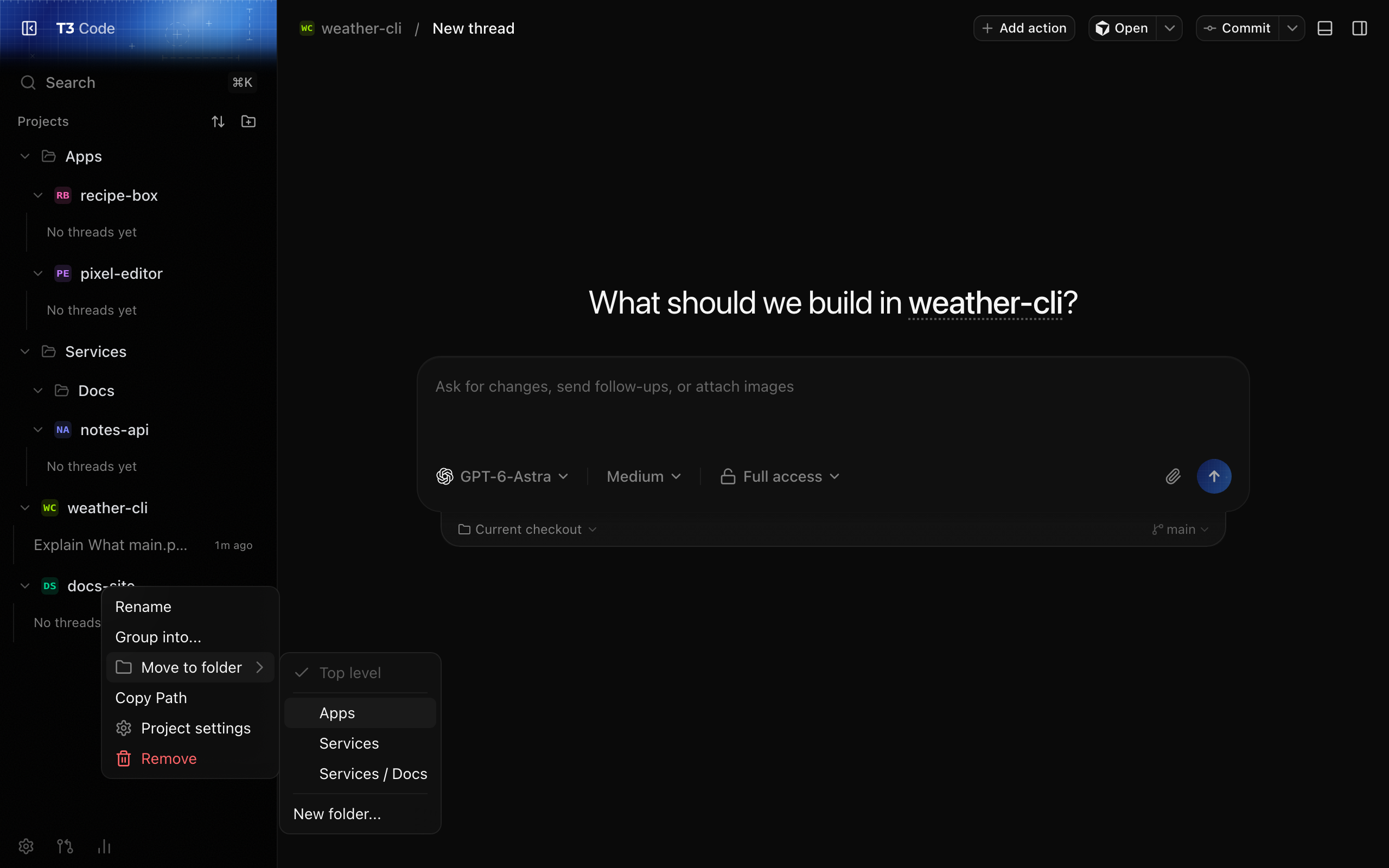Choose New folder... in submenu
Viewport: 1389px width, 868px height.
(360, 814)
